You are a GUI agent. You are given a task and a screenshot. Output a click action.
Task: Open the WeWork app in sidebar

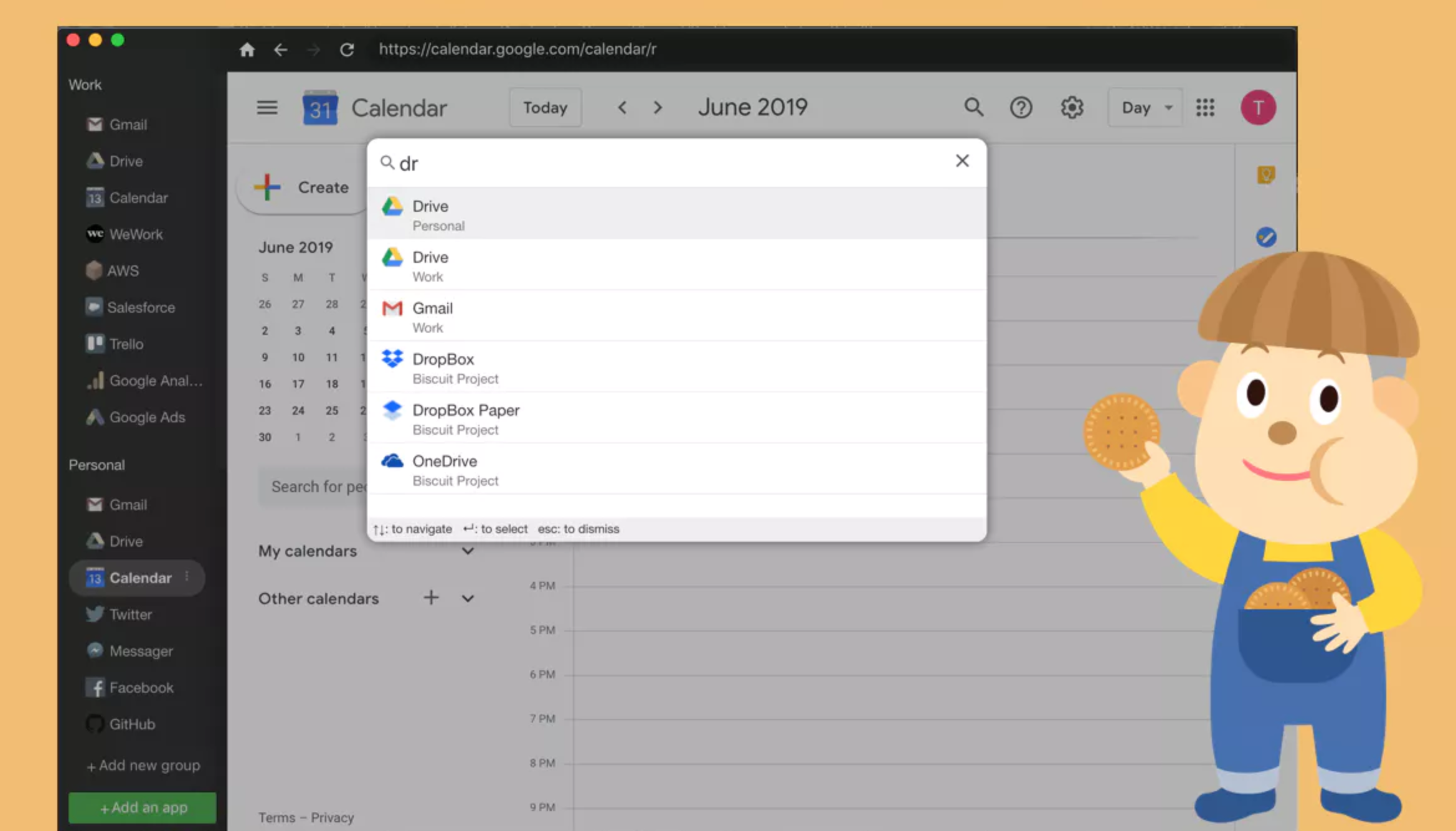[x=125, y=234]
